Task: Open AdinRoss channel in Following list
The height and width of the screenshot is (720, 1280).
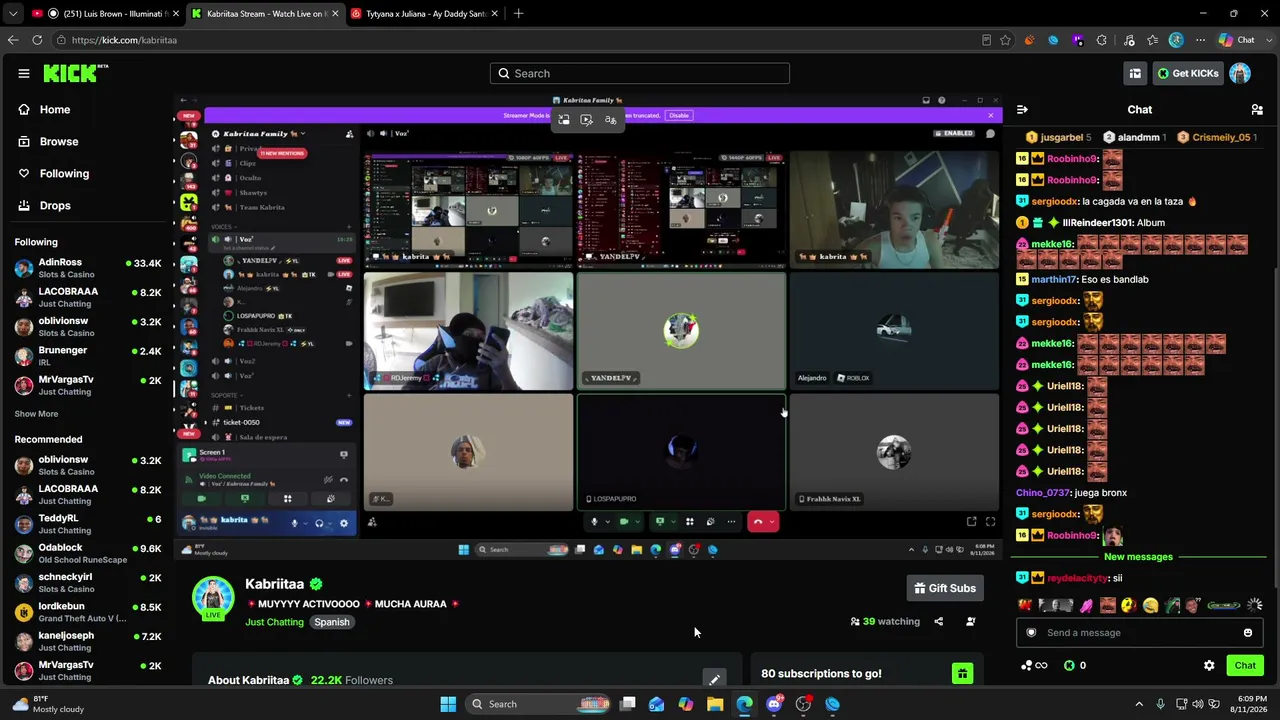Action: click(88, 268)
